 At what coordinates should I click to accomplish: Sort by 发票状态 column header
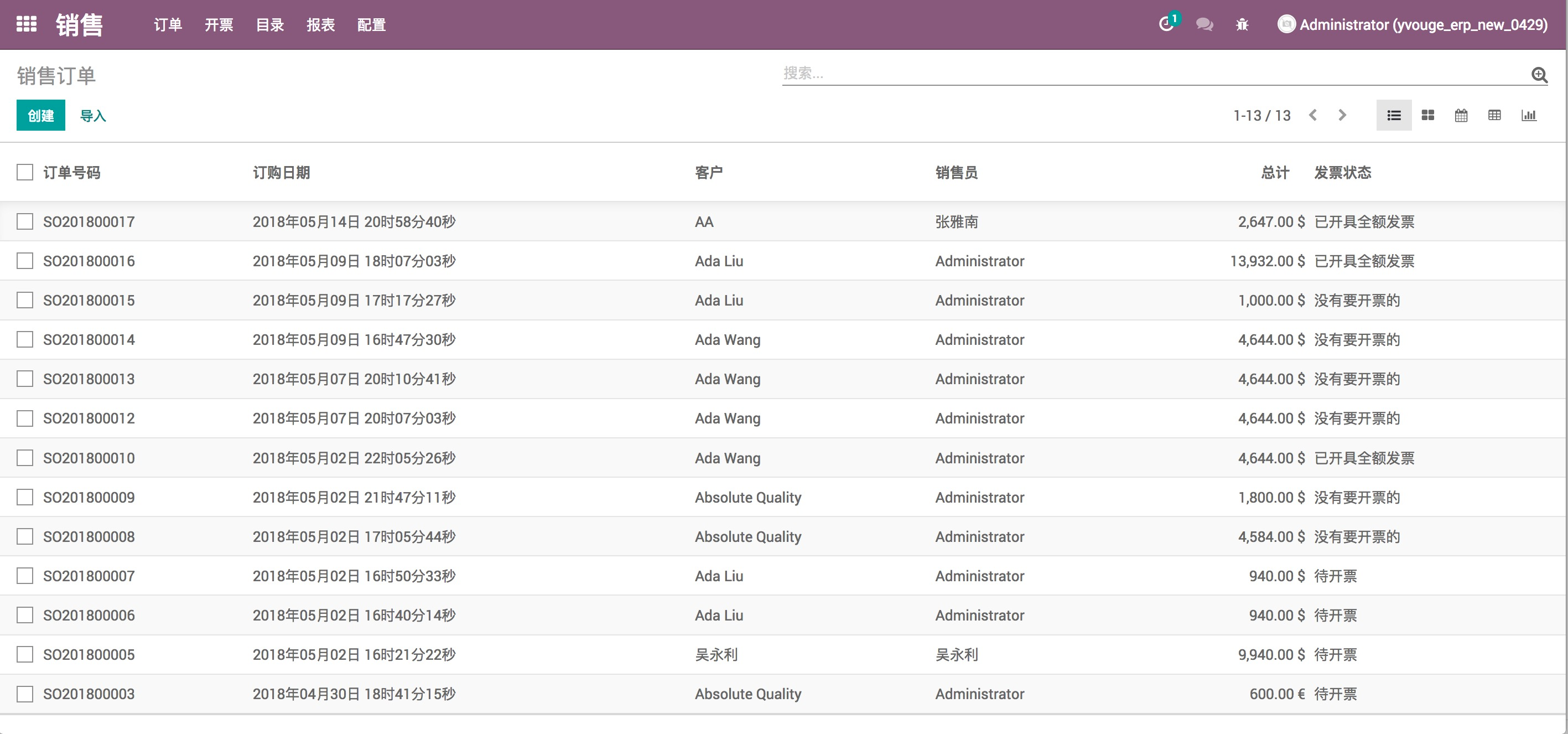(1343, 172)
